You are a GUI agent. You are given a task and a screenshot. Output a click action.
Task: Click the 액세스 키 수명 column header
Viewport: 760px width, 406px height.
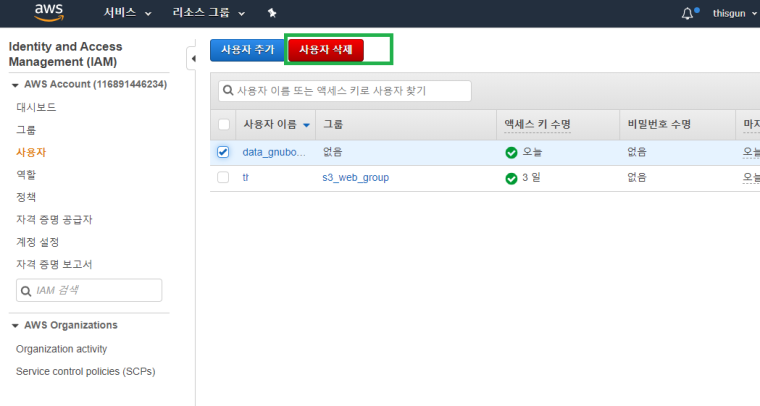pyautogui.click(x=537, y=125)
